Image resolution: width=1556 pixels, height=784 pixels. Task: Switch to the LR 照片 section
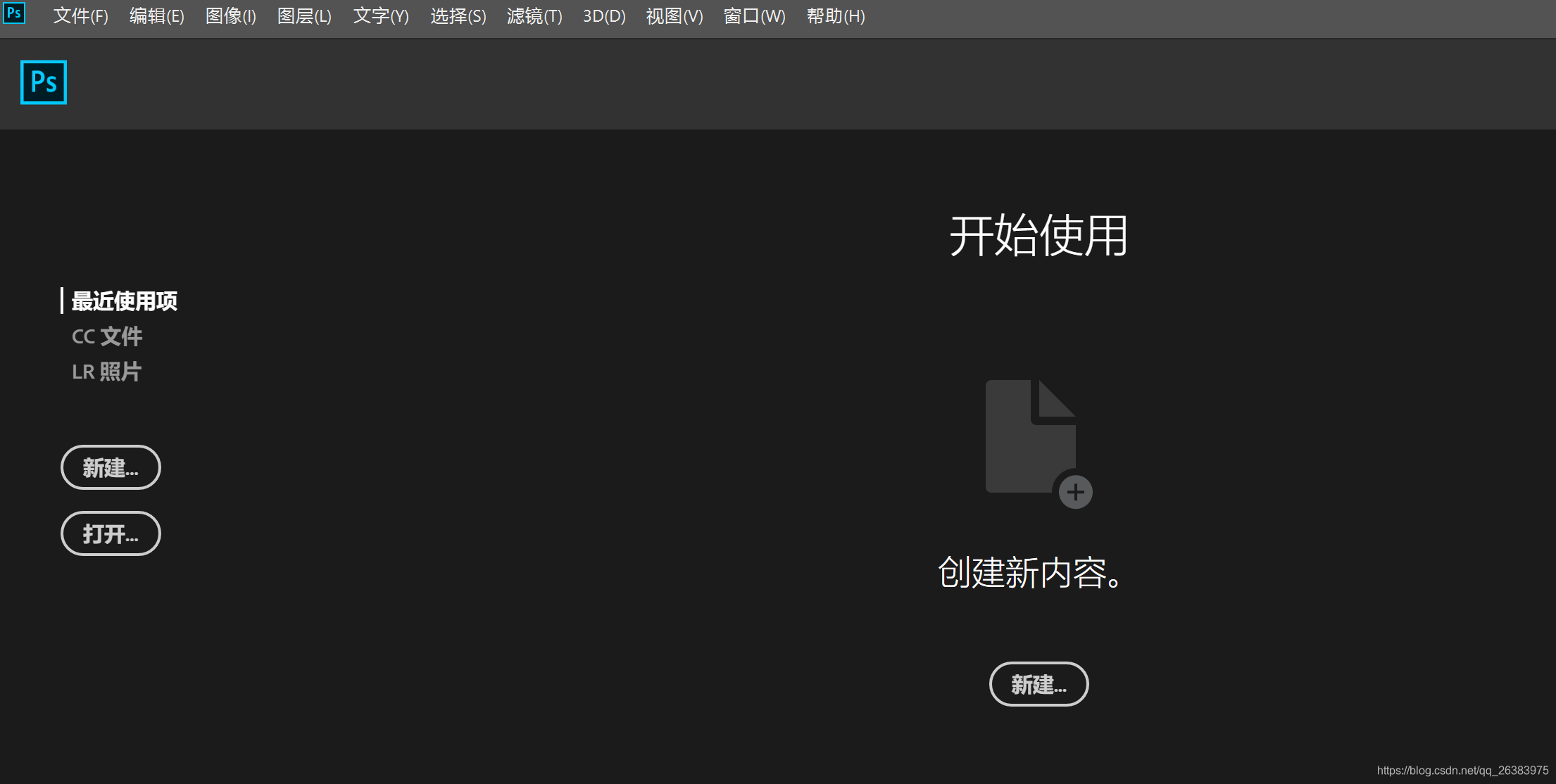107,371
